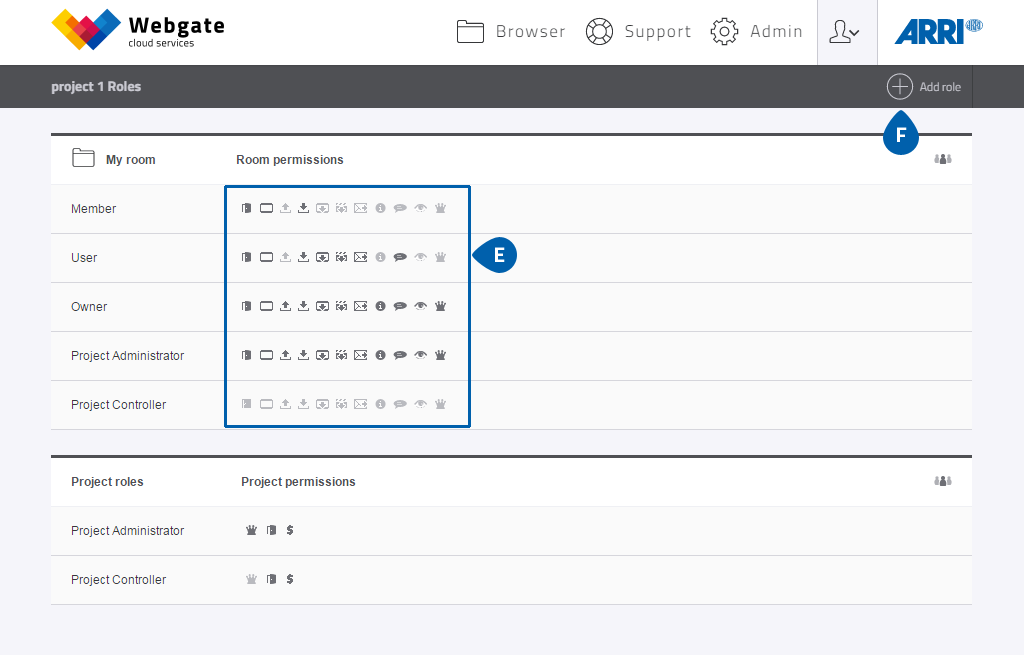Toggle upload permission for Member
This screenshot has width=1024, height=655.
tap(285, 208)
